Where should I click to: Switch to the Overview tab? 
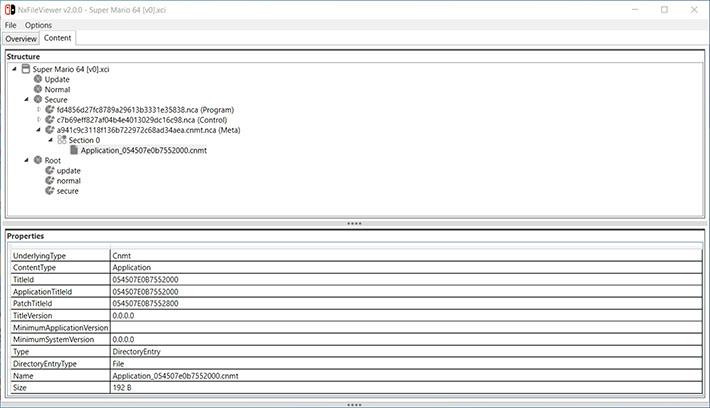click(x=21, y=38)
